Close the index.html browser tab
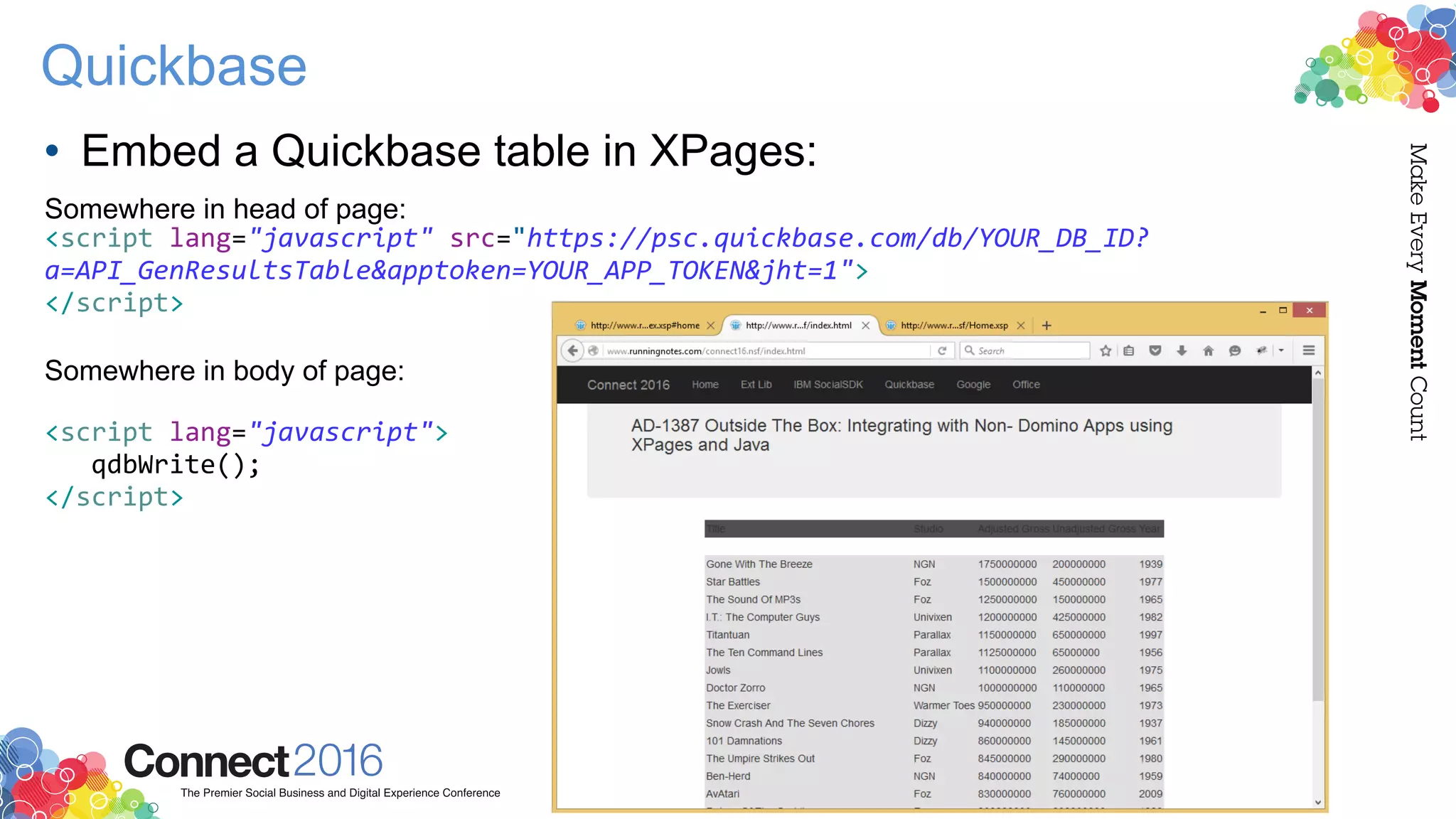 point(865,326)
